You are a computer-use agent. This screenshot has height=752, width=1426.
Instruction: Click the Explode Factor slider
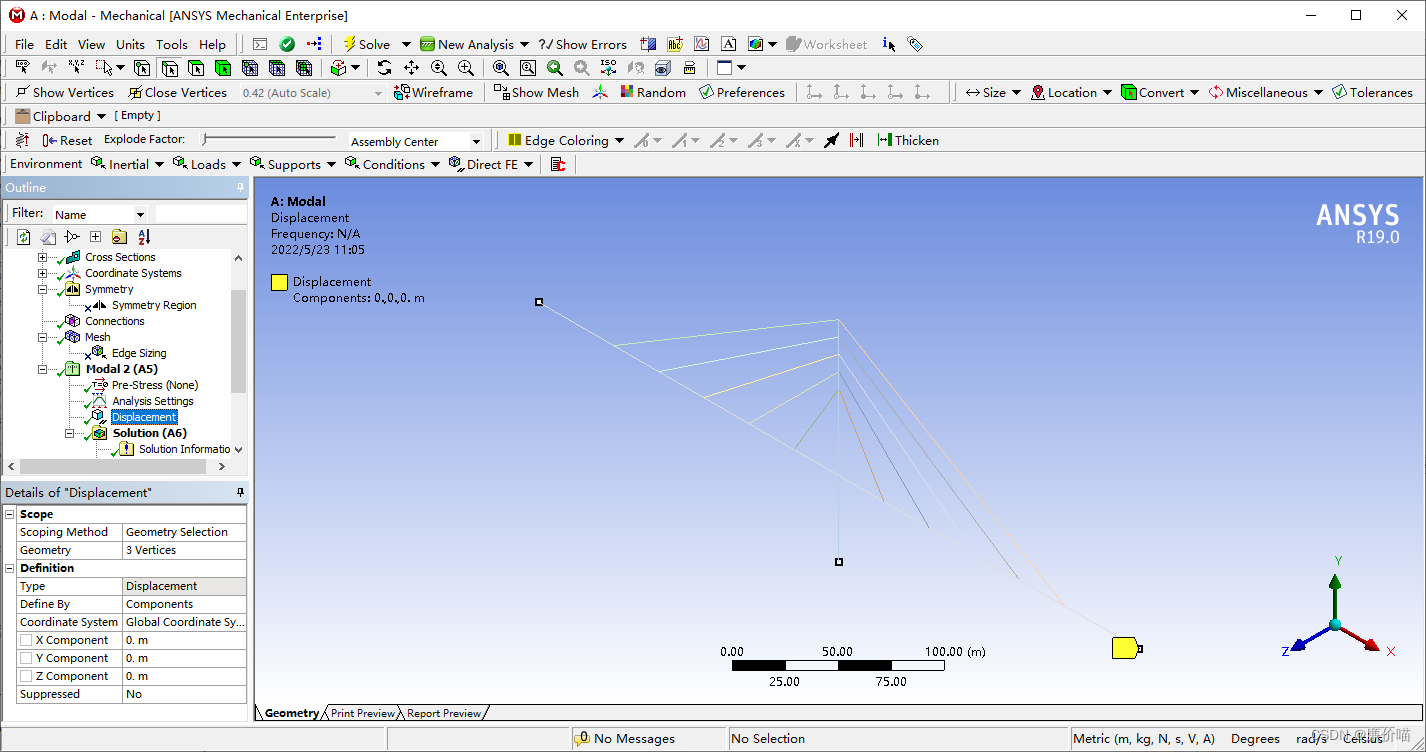[268, 140]
